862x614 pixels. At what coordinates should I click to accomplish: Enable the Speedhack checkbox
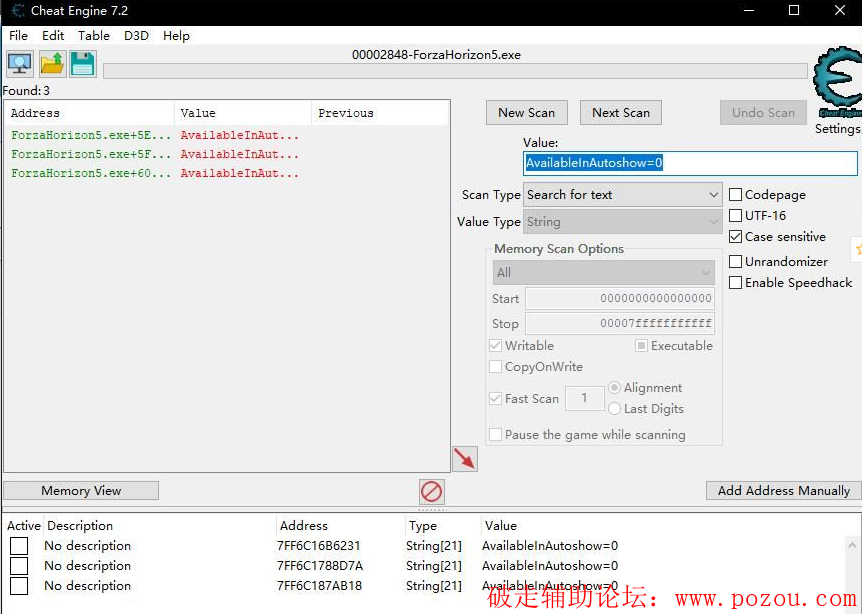(736, 283)
